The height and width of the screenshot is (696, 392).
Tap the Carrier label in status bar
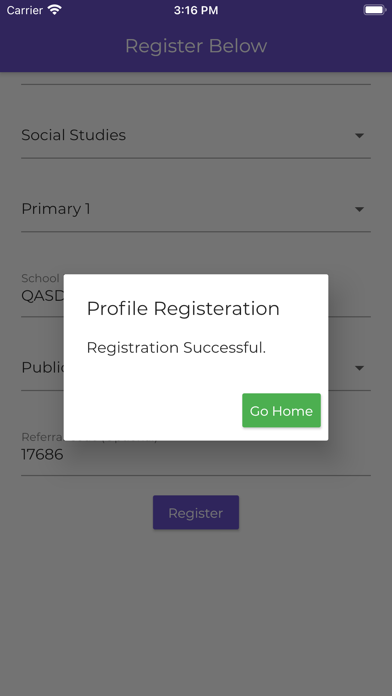pyautogui.click(x=25, y=10)
